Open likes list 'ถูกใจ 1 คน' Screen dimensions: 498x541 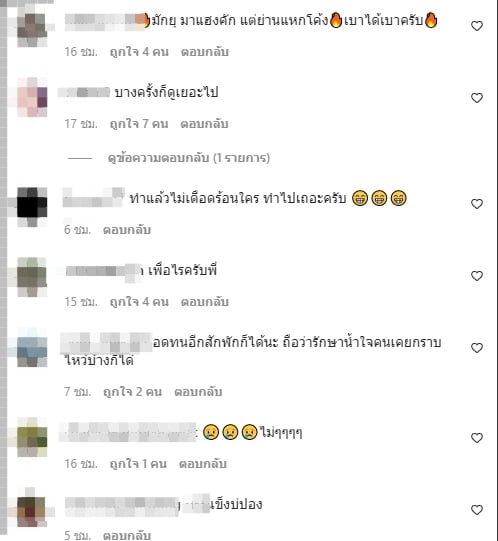tap(138, 464)
